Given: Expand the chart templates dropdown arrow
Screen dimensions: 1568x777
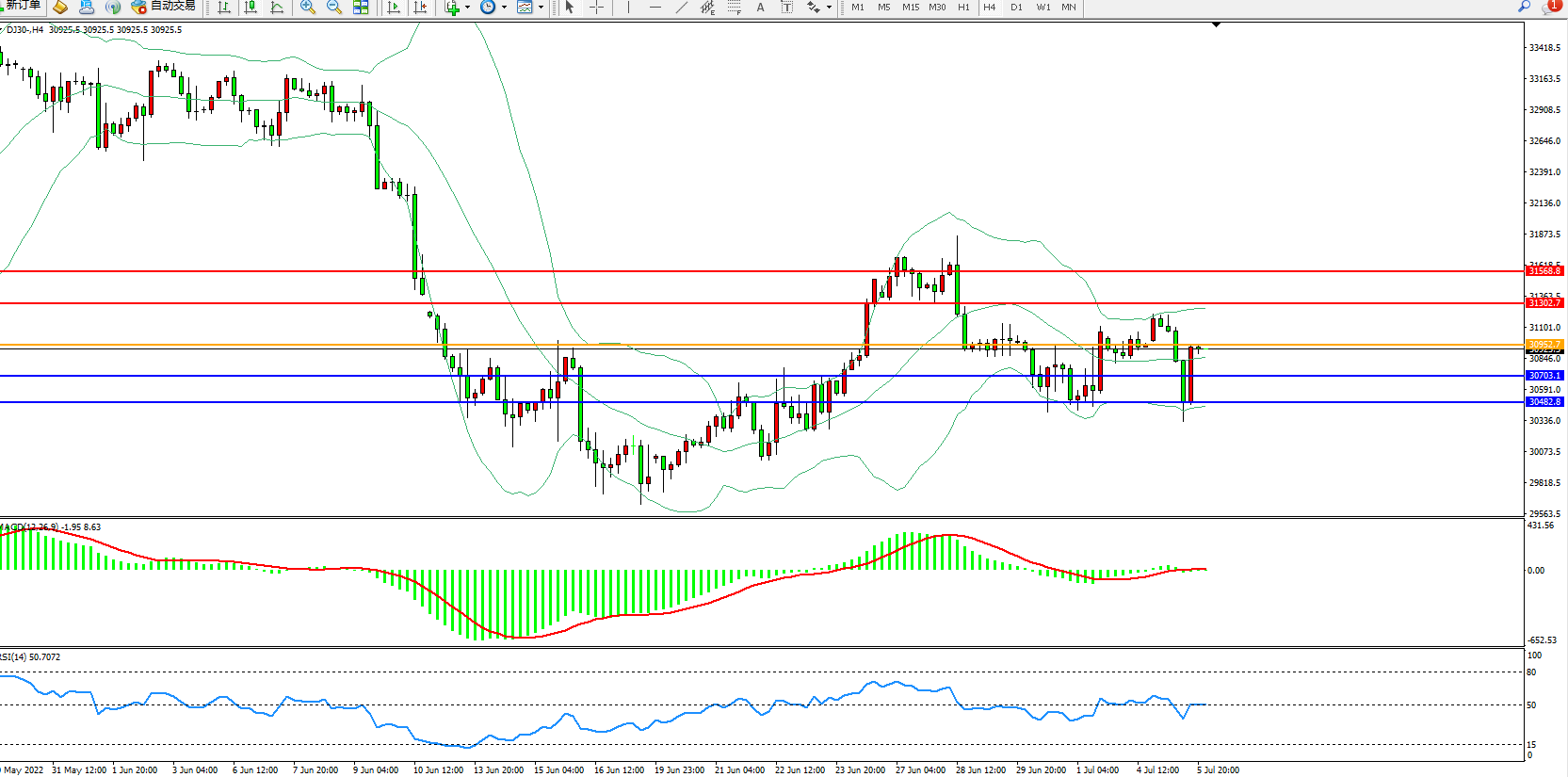Looking at the screenshot, I should click(541, 8).
